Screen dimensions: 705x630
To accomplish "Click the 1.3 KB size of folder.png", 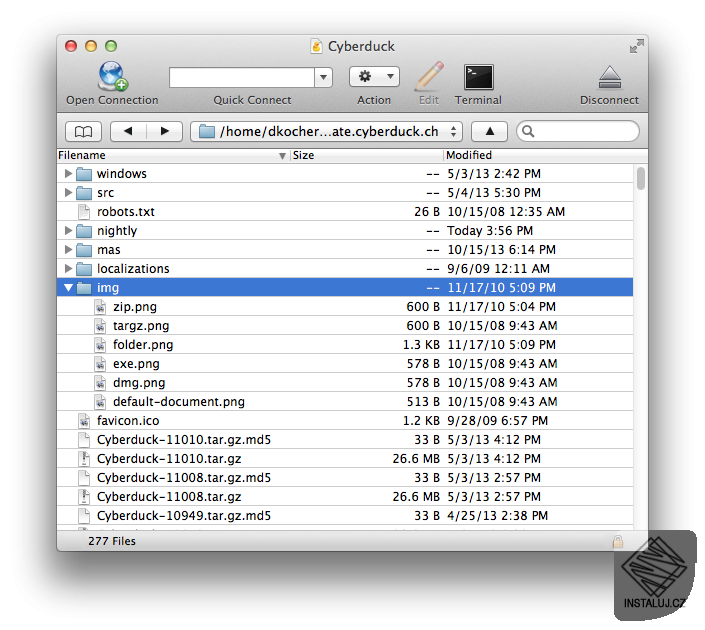I will click(421, 345).
